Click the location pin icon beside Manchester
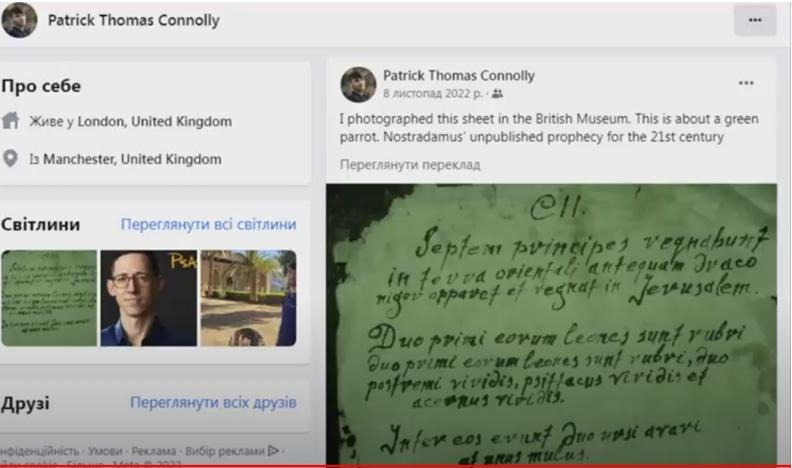 (x=10, y=159)
